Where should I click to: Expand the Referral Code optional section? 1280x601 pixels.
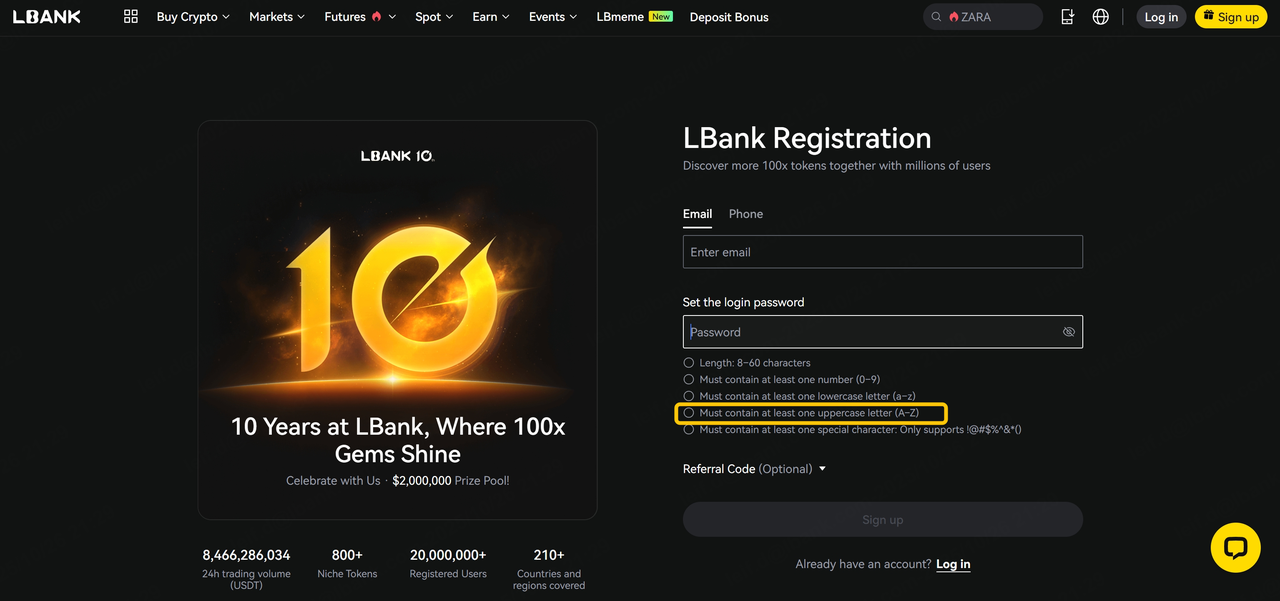point(755,469)
